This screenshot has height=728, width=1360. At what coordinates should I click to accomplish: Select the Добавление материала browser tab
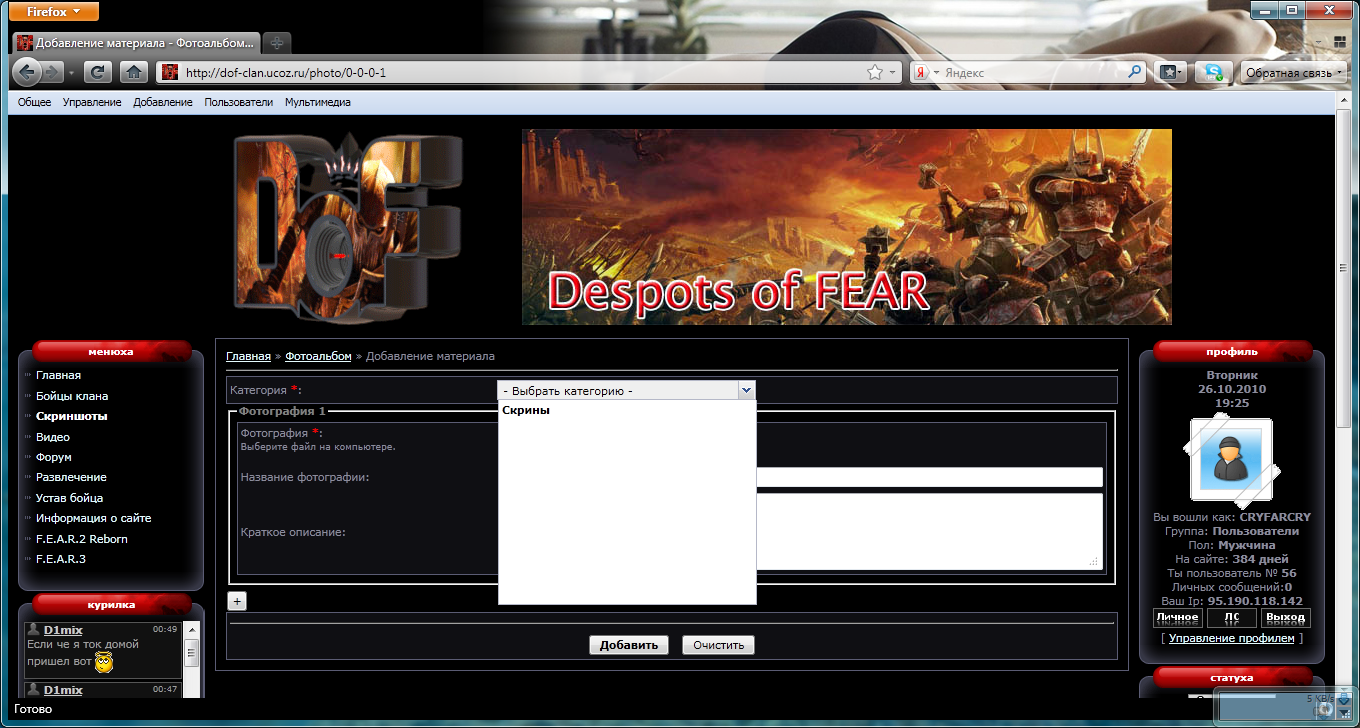pyautogui.click(x=137, y=43)
